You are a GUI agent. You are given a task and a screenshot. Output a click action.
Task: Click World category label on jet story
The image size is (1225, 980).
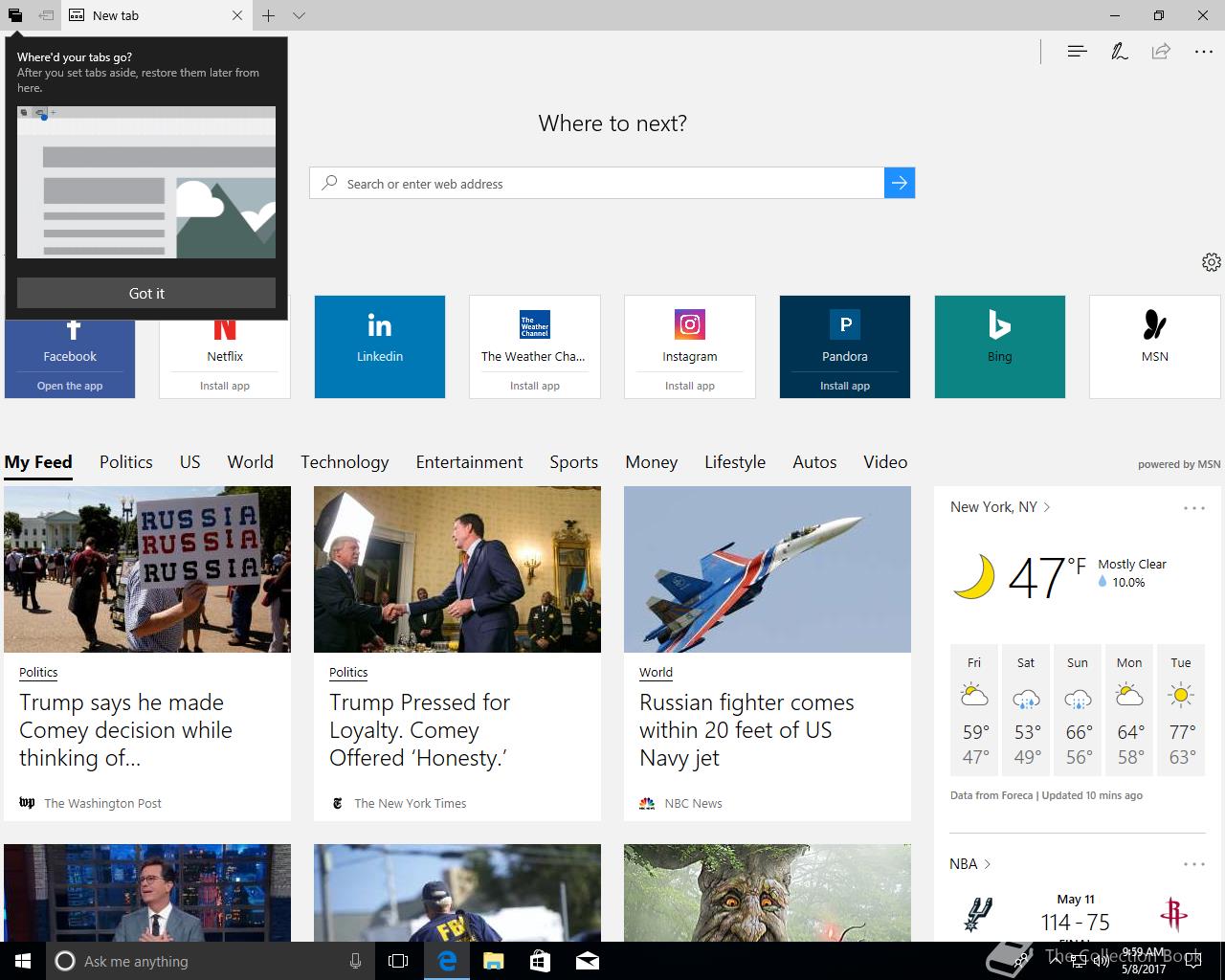click(x=656, y=673)
